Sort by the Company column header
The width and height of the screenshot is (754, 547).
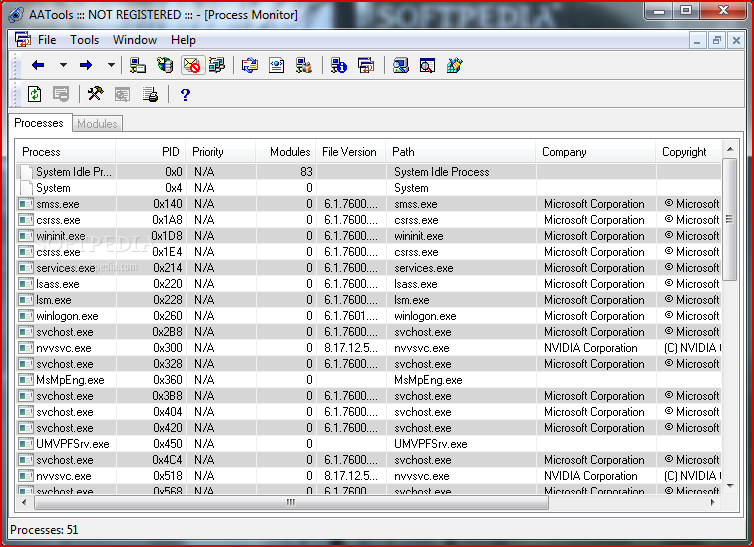pyautogui.click(x=595, y=152)
